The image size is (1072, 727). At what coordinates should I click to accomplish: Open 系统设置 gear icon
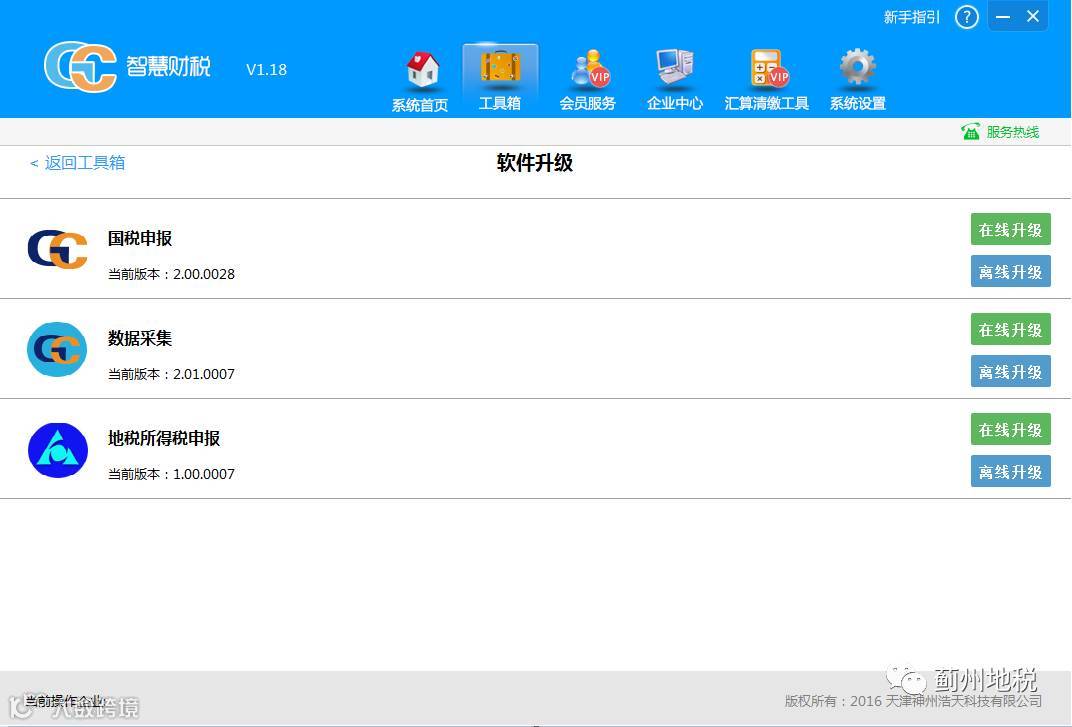pos(857,67)
